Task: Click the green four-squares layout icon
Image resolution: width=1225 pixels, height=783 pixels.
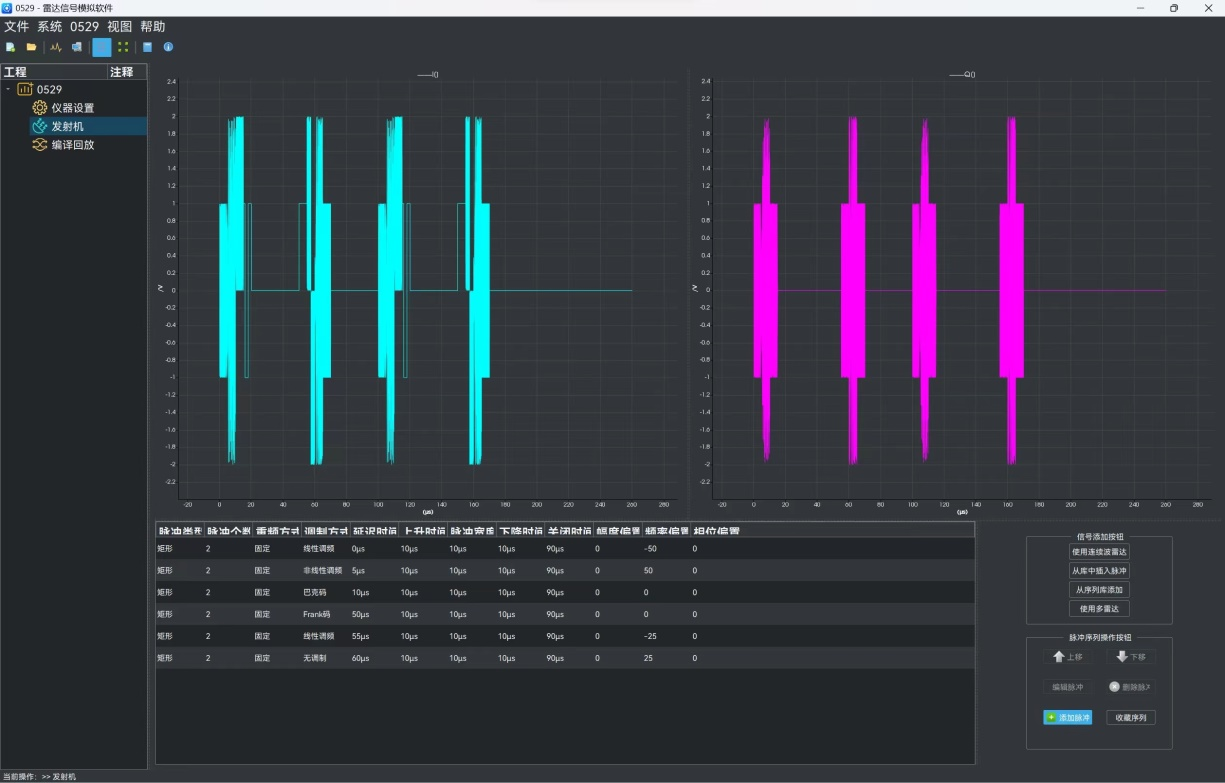Action: tap(123, 47)
